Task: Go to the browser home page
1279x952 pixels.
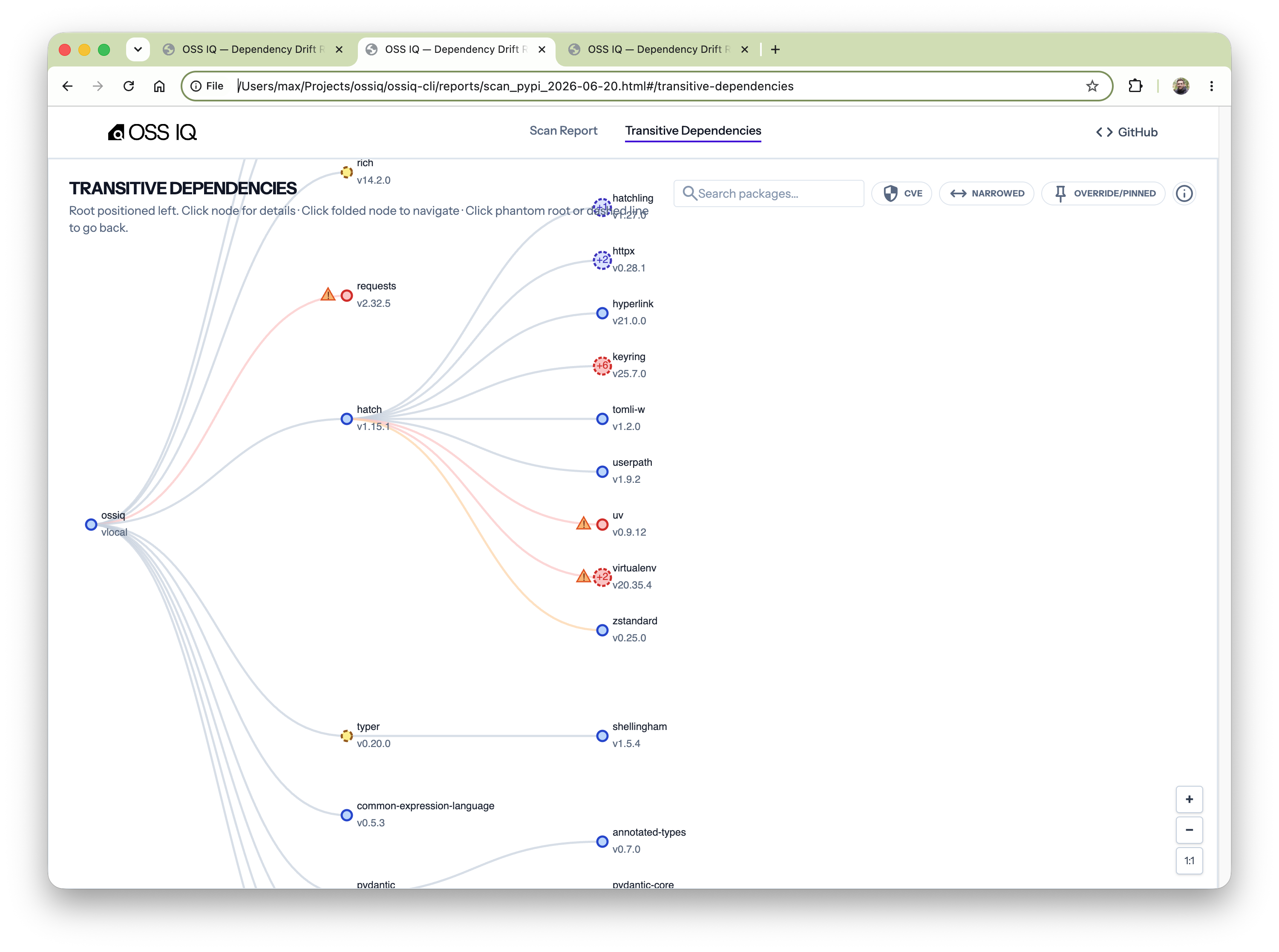Action: [x=159, y=86]
